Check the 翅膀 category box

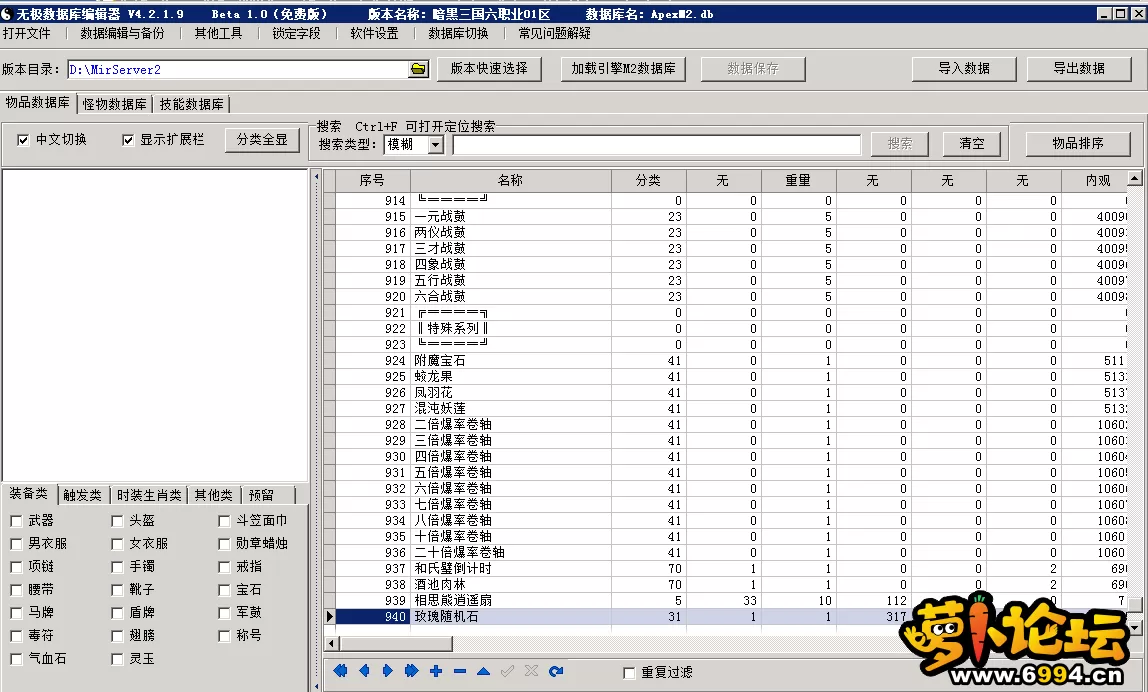click(x=117, y=636)
